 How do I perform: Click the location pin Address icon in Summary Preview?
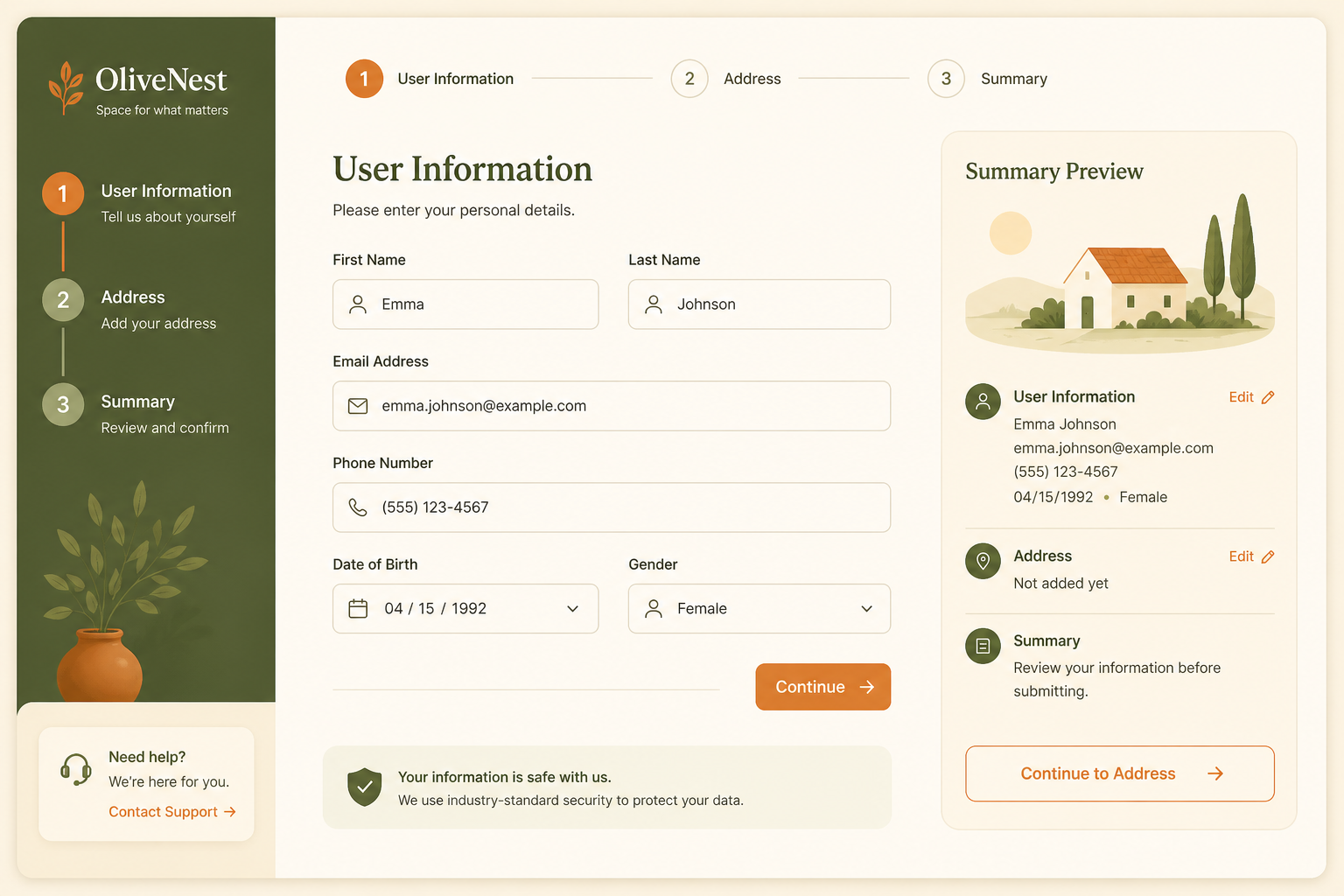click(x=983, y=561)
